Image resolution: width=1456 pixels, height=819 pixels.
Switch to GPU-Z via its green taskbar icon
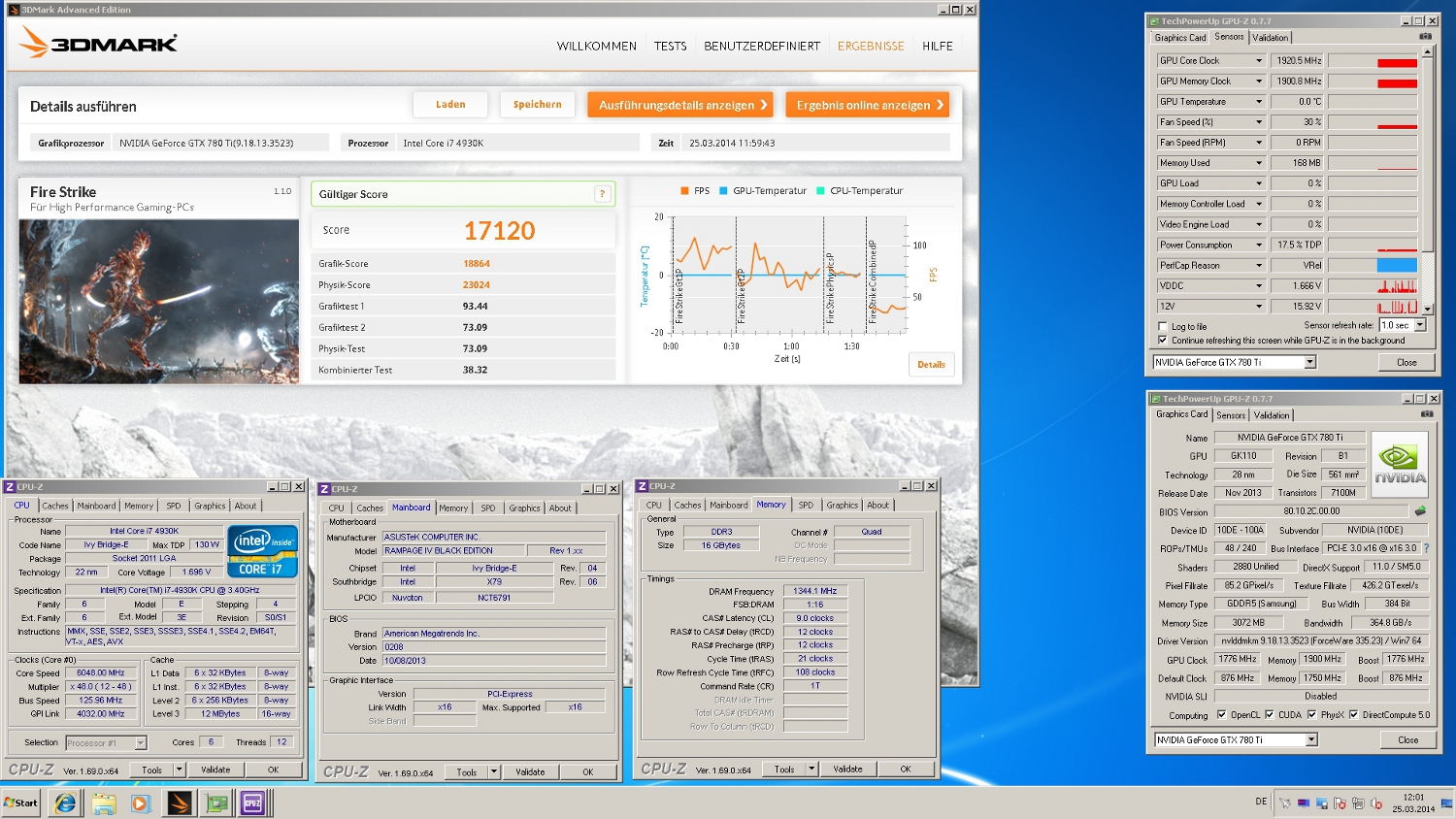[216, 803]
